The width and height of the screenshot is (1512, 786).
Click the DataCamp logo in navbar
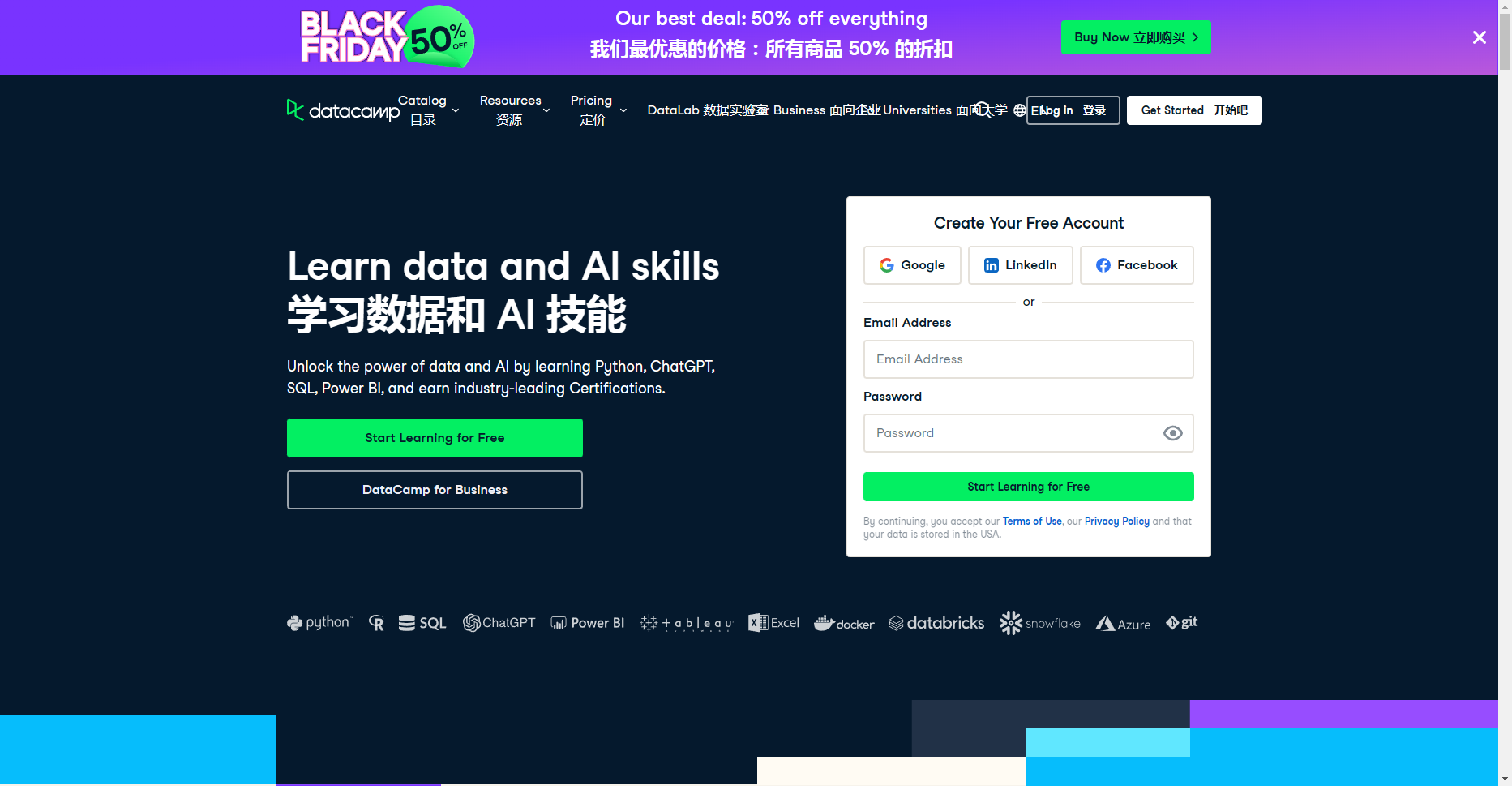point(343,110)
